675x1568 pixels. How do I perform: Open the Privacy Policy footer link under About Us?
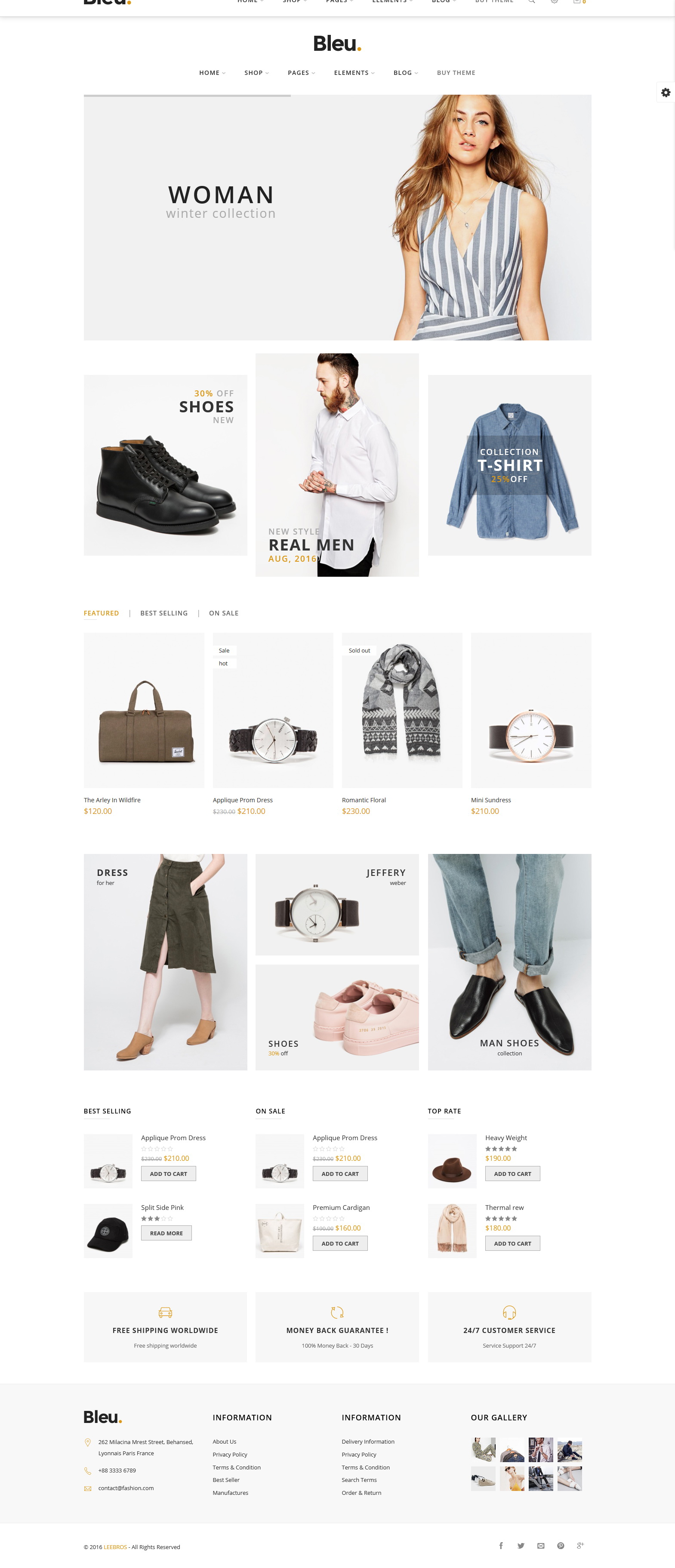coord(230,1454)
